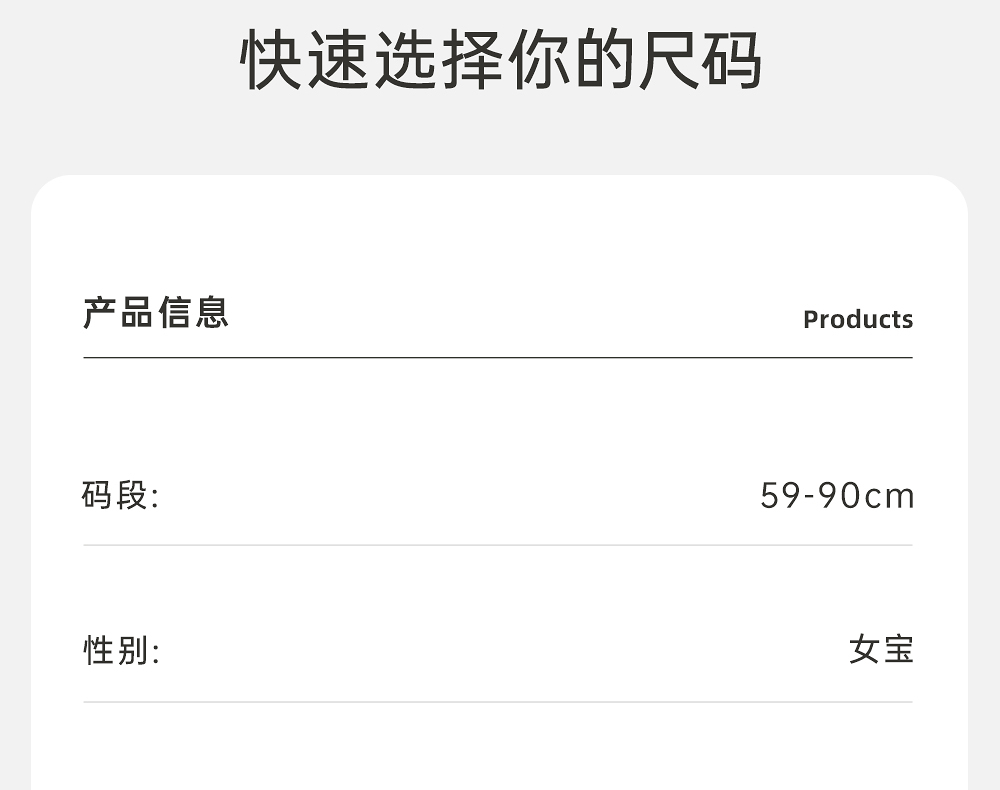Screen dimensions: 1000x790
Task: Click the dark divider under 产品信息
Action: (498, 357)
